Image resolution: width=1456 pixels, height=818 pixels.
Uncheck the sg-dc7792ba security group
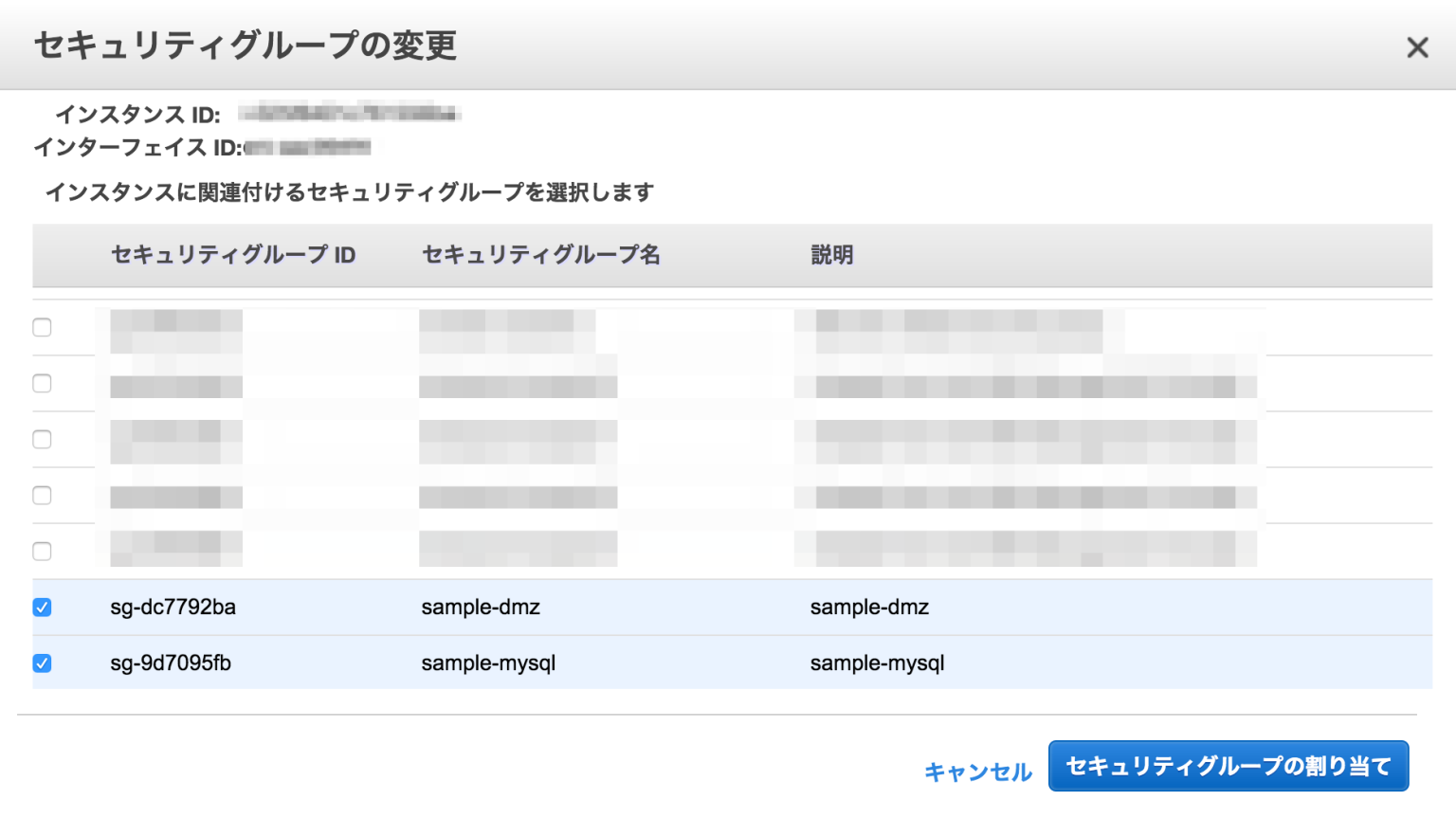point(42,608)
